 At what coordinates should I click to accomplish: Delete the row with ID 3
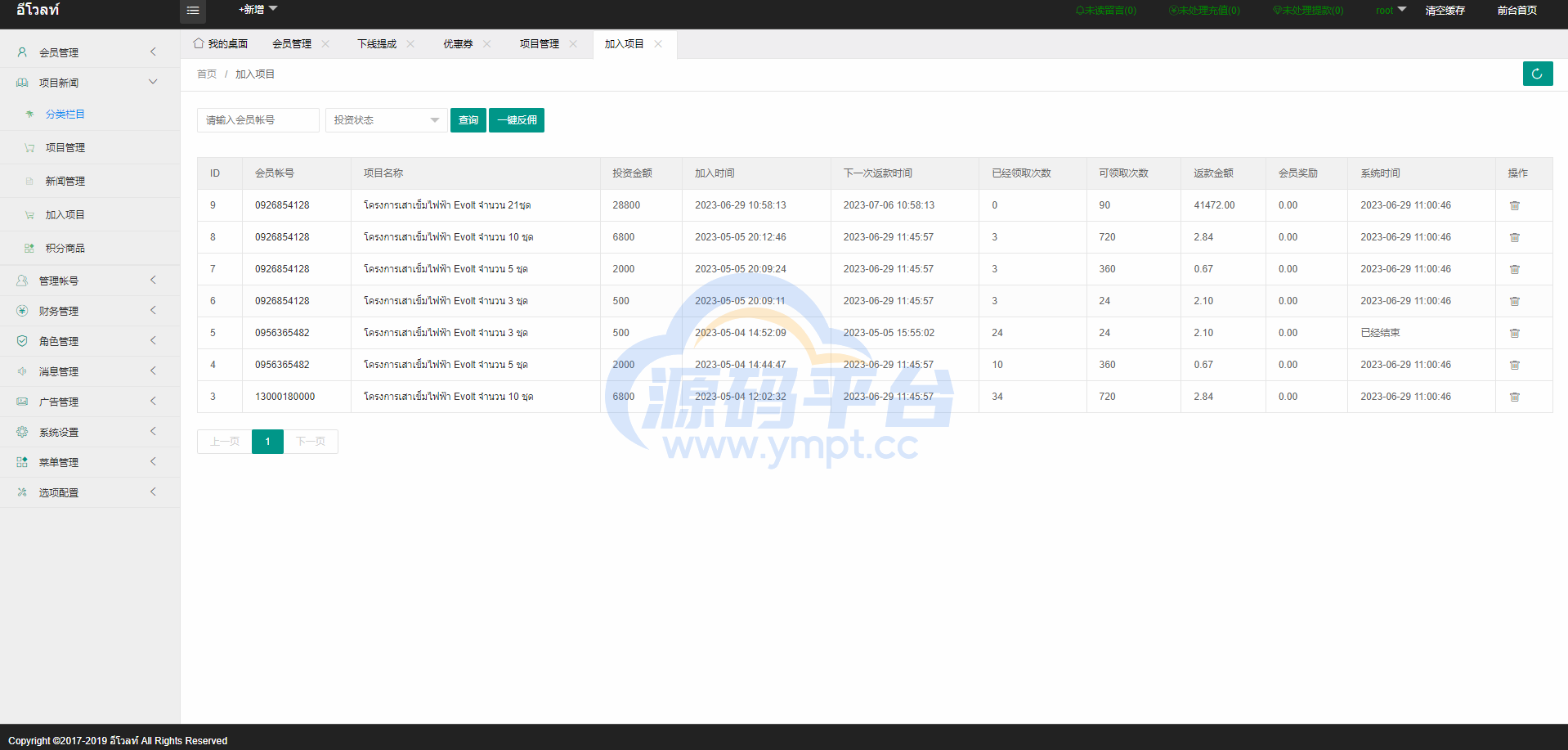[x=1514, y=397]
